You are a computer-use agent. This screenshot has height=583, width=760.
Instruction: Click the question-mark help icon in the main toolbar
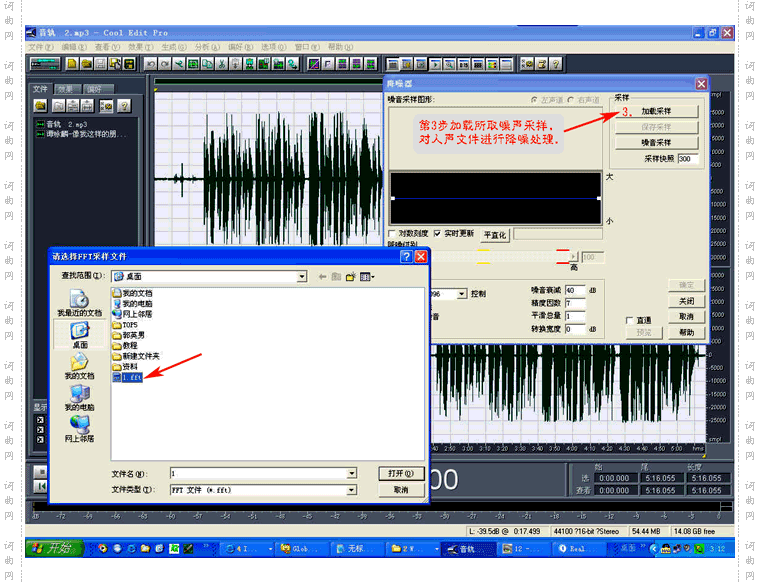556,64
